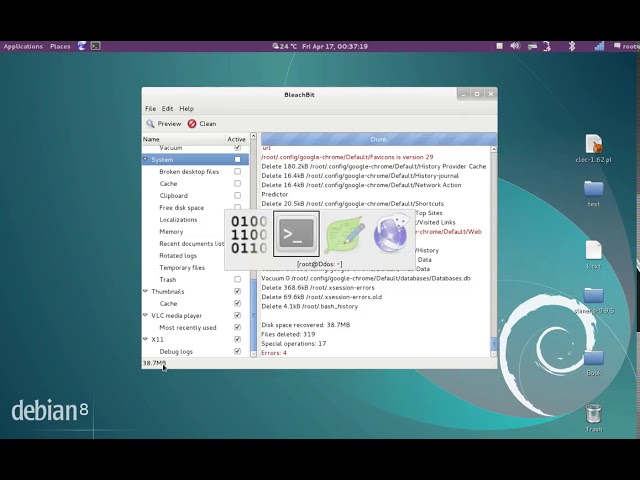Click the Active column header
640x480 pixels.
(x=237, y=139)
